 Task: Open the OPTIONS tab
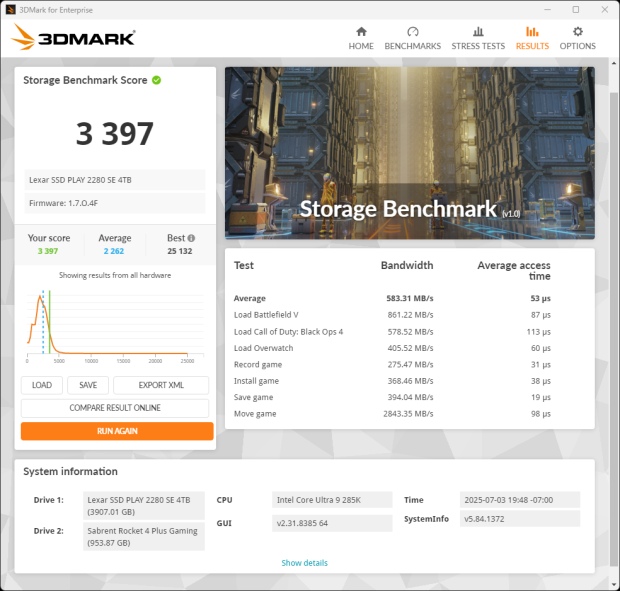coord(578,39)
